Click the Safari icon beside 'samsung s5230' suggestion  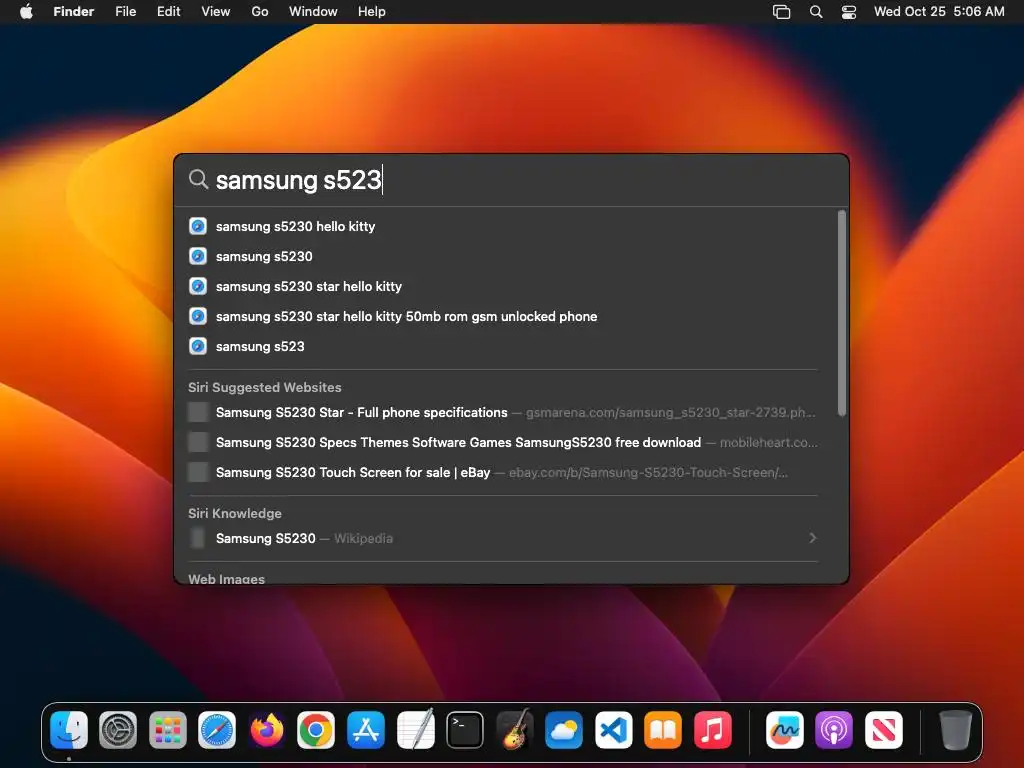tap(198, 256)
